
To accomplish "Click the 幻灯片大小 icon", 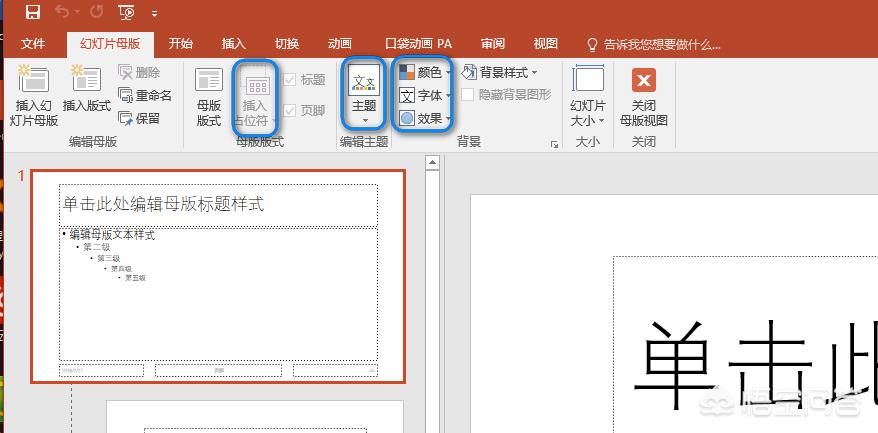I will tap(588, 78).
